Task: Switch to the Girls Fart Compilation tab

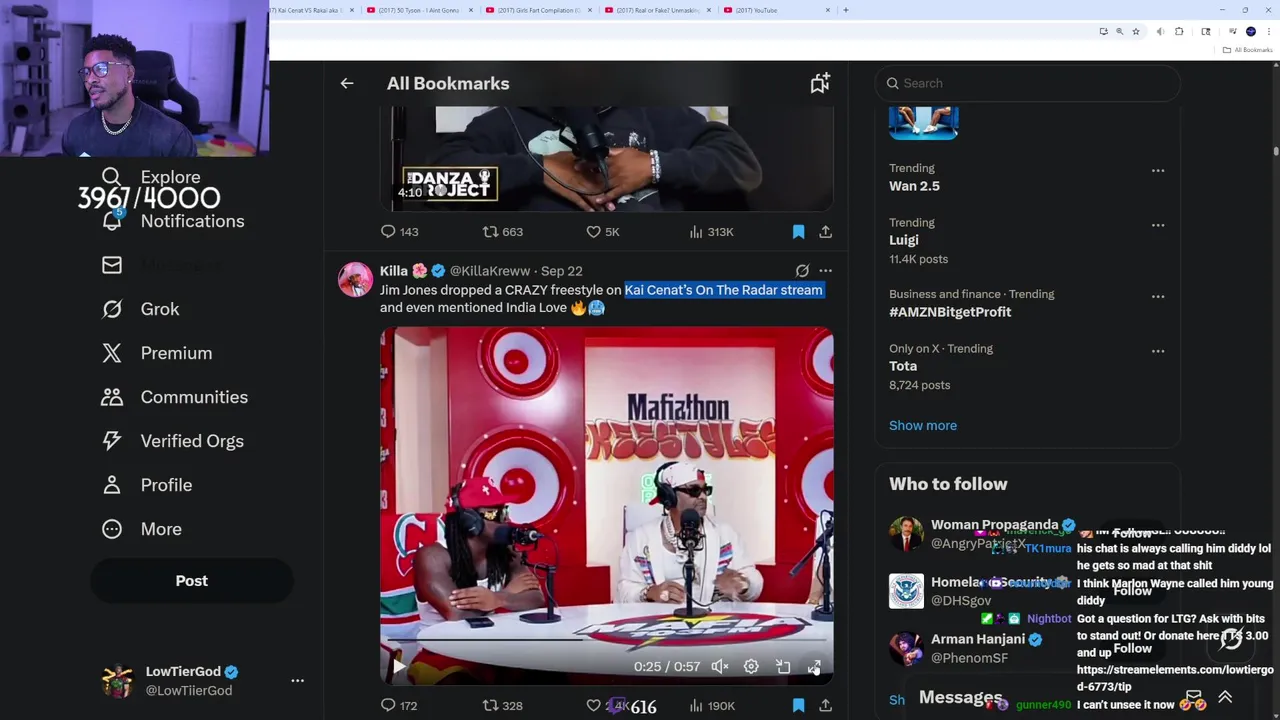Action: point(538,10)
